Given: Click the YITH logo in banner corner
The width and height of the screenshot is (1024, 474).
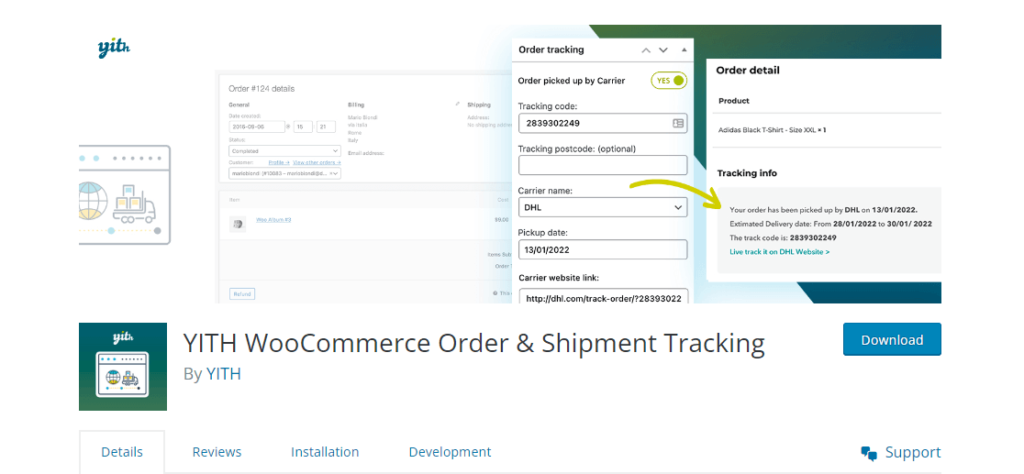Looking at the screenshot, I should 115,48.
